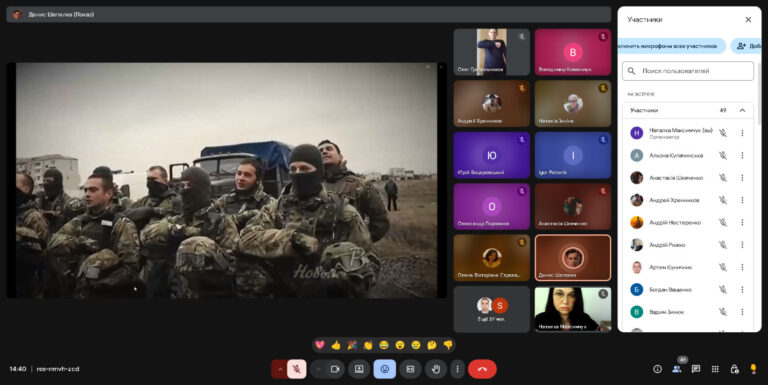Screen dimensions: 768x385
Task: Toggle the participants people panel icon
Action: point(677,369)
